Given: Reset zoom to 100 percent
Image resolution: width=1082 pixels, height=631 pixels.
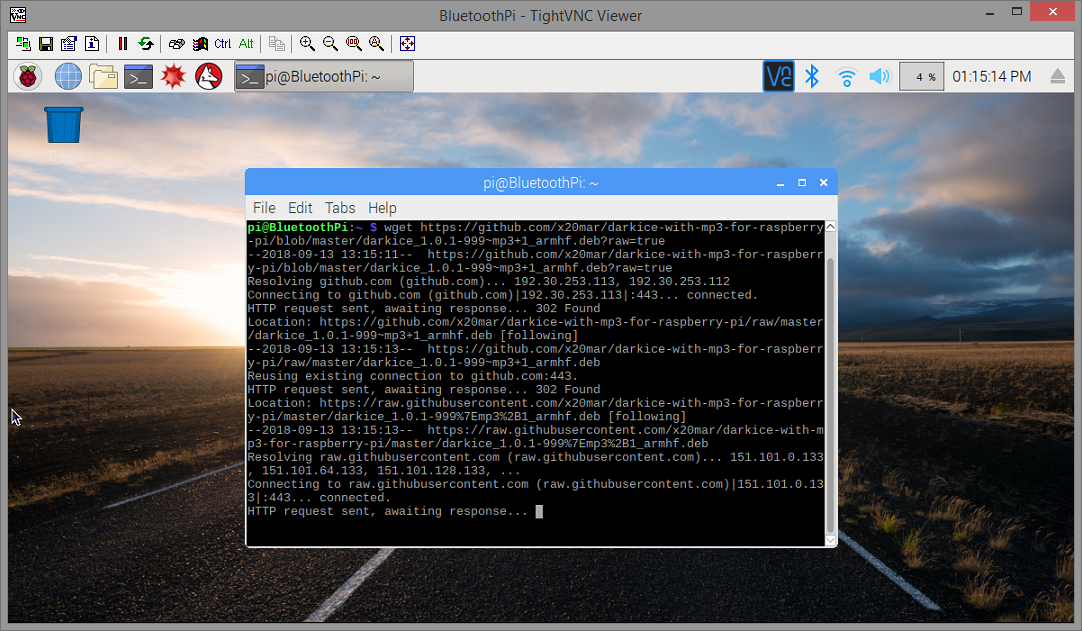Looking at the screenshot, I should (353, 43).
